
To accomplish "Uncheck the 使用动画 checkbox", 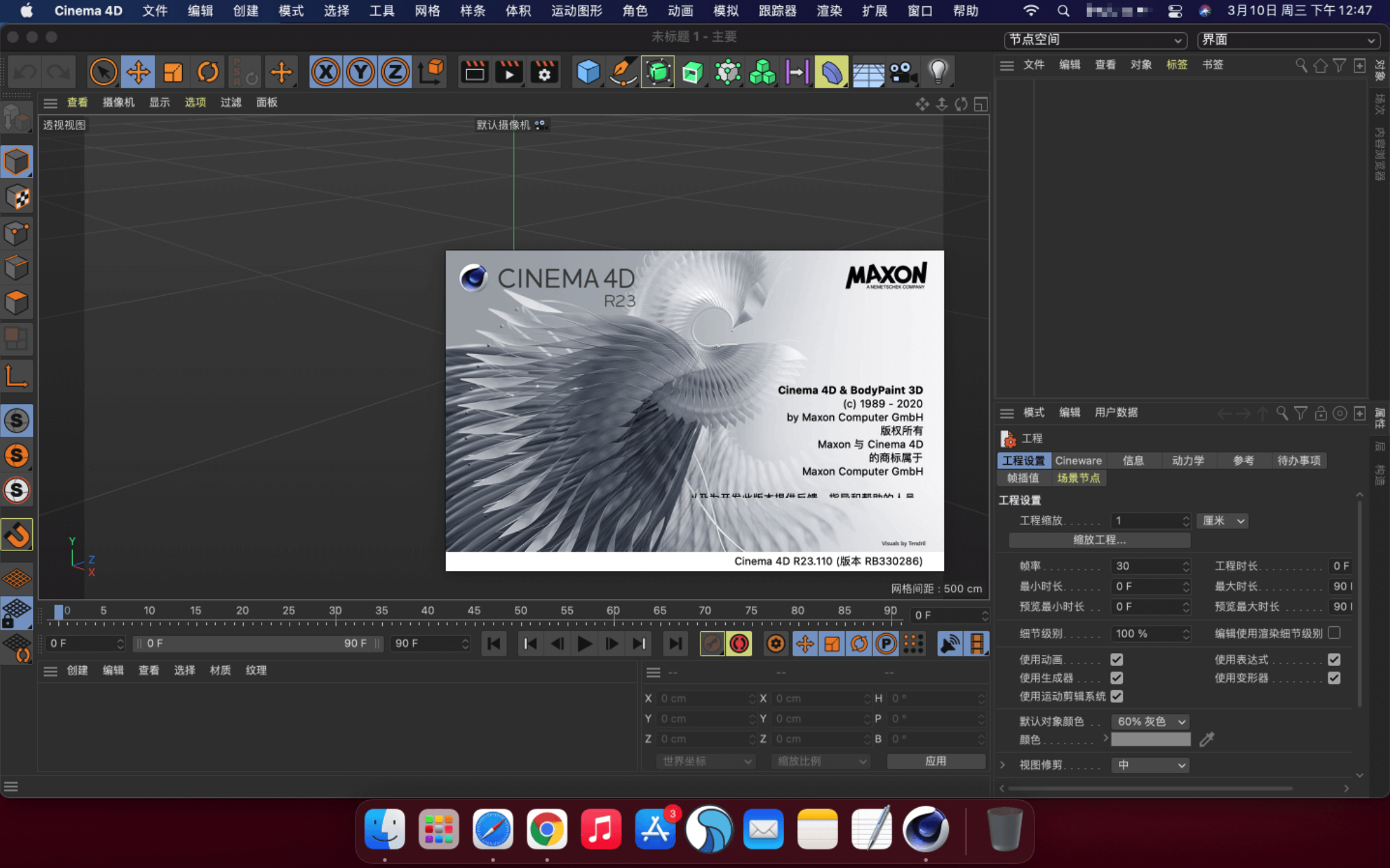I will tap(1117, 659).
